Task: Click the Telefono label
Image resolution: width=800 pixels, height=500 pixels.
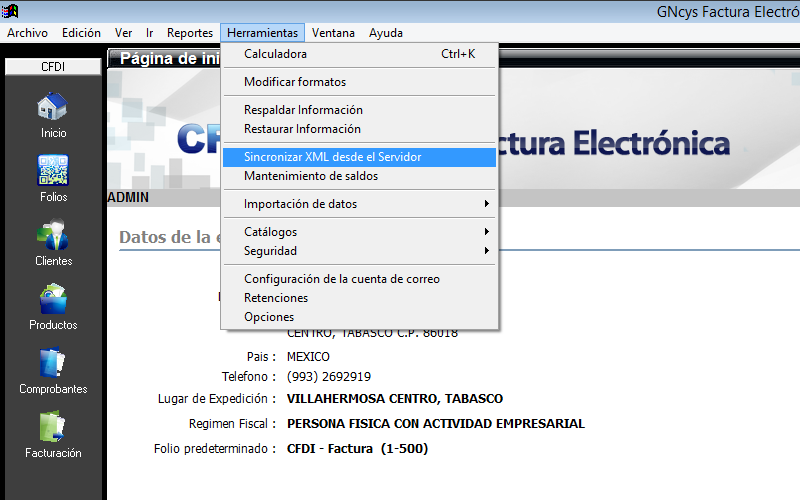Action: (x=248, y=377)
